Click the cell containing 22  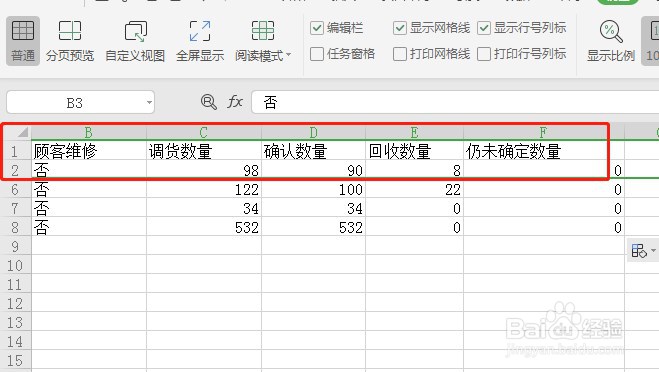[x=414, y=189]
